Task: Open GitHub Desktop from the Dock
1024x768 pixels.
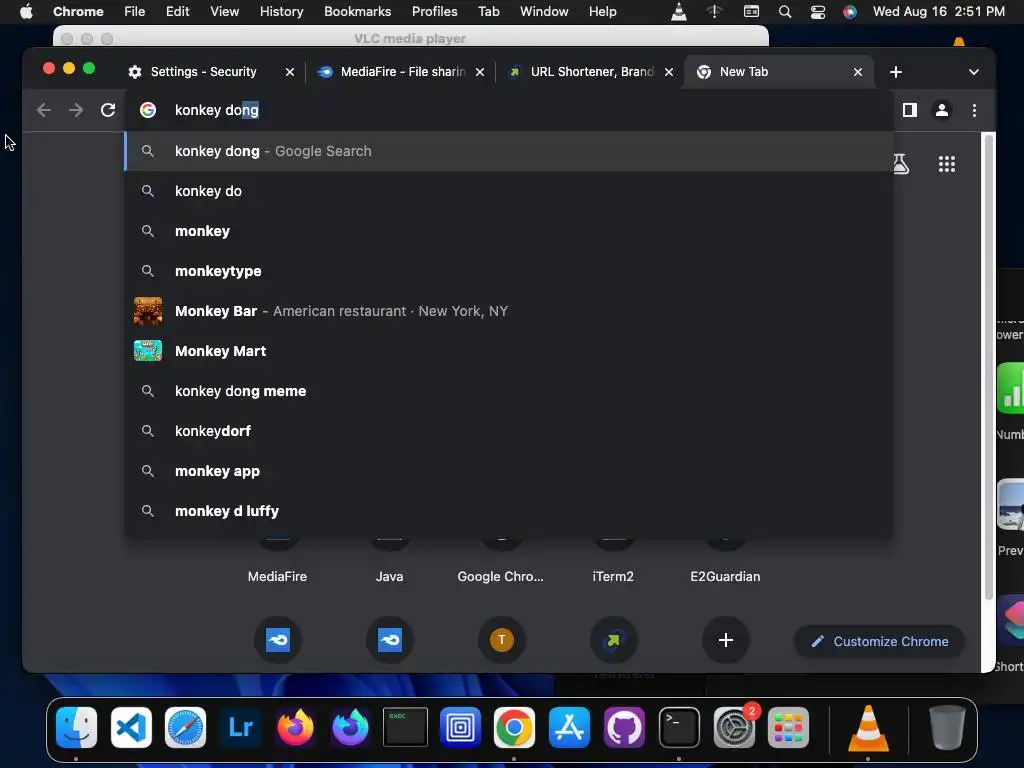Action: [x=624, y=728]
